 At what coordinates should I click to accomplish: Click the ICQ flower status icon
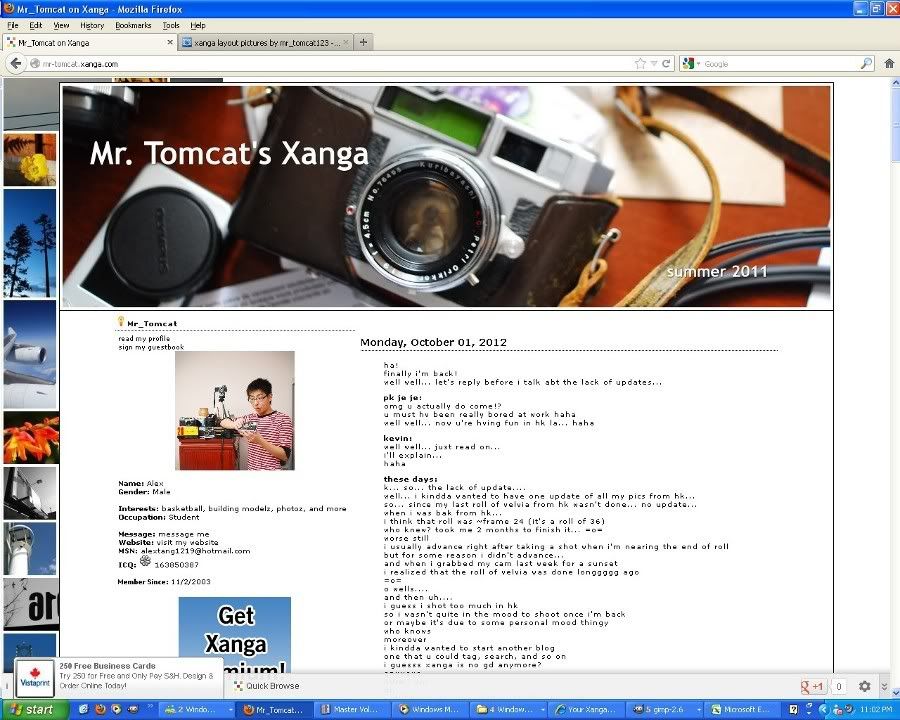click(x=145, y=561)
